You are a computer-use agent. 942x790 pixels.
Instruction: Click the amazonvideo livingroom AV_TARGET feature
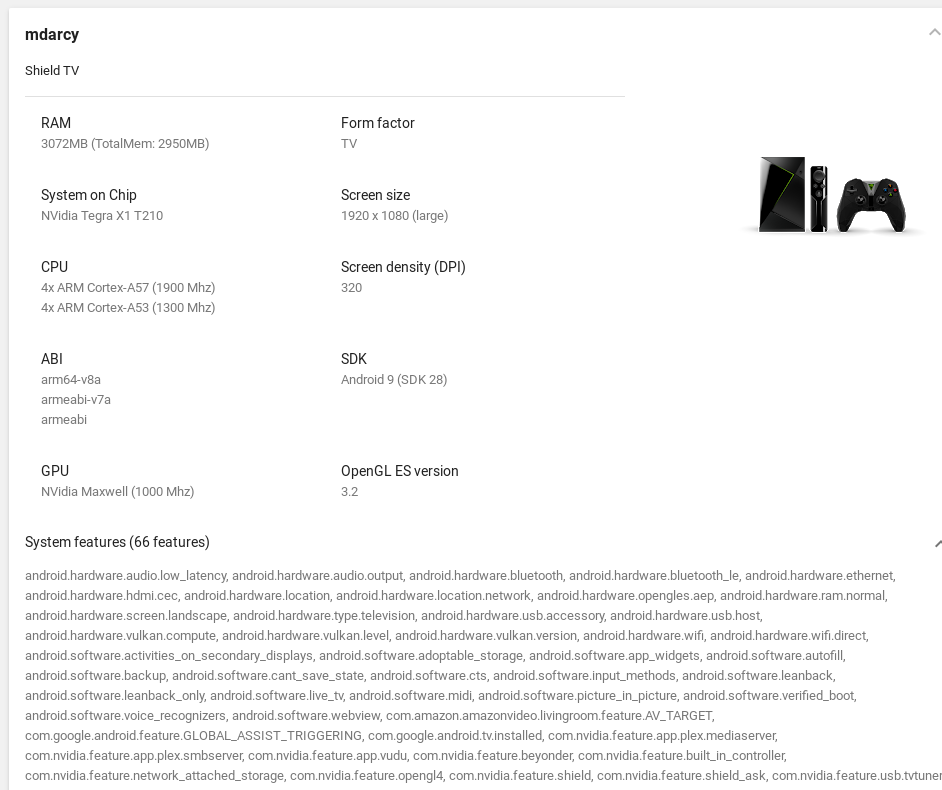click(548, 716)
